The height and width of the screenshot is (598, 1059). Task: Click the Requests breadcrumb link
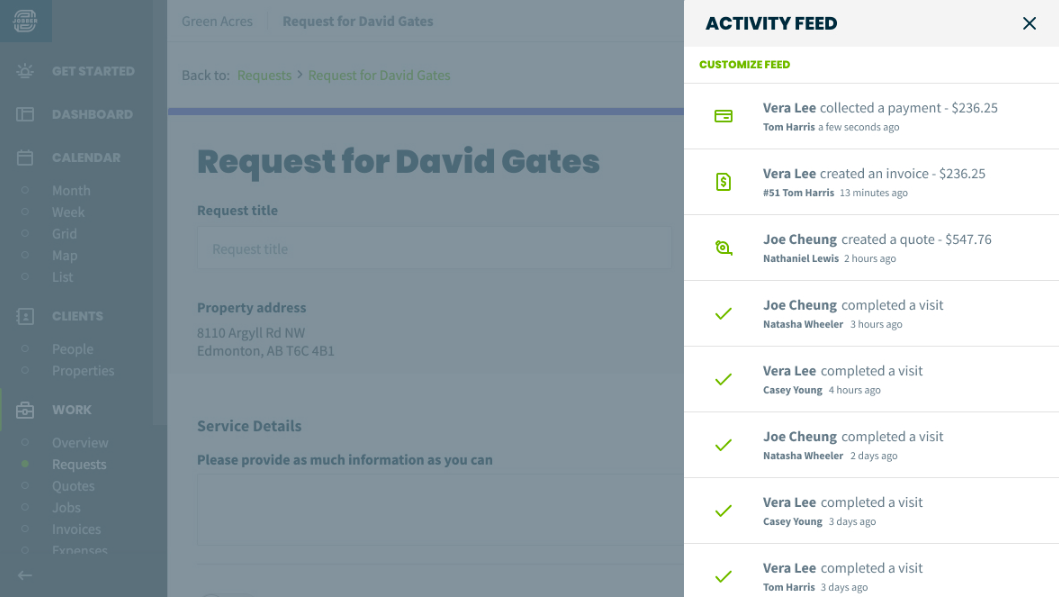(264, 75)
